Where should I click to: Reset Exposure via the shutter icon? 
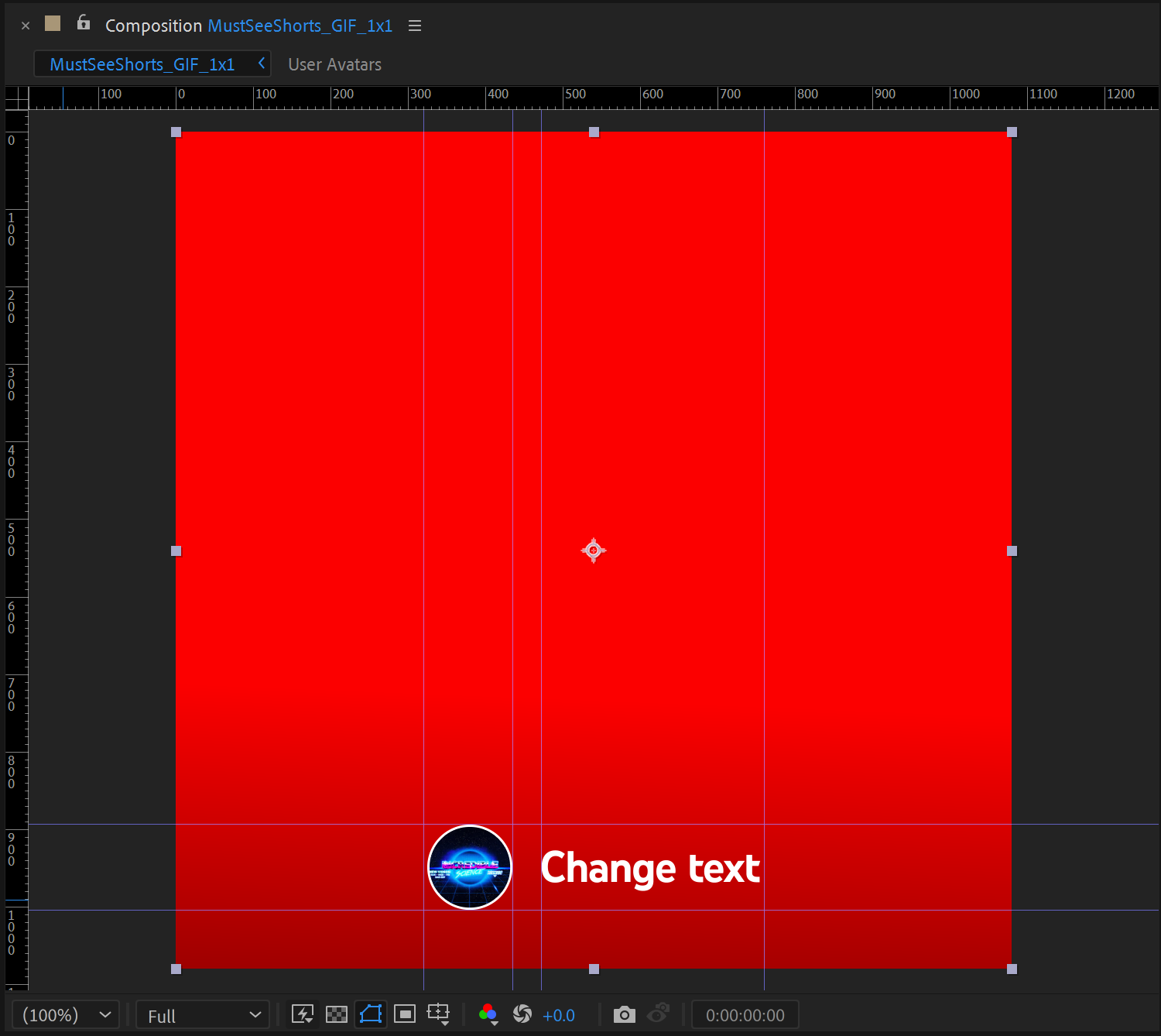click(x=522, y=1014)
